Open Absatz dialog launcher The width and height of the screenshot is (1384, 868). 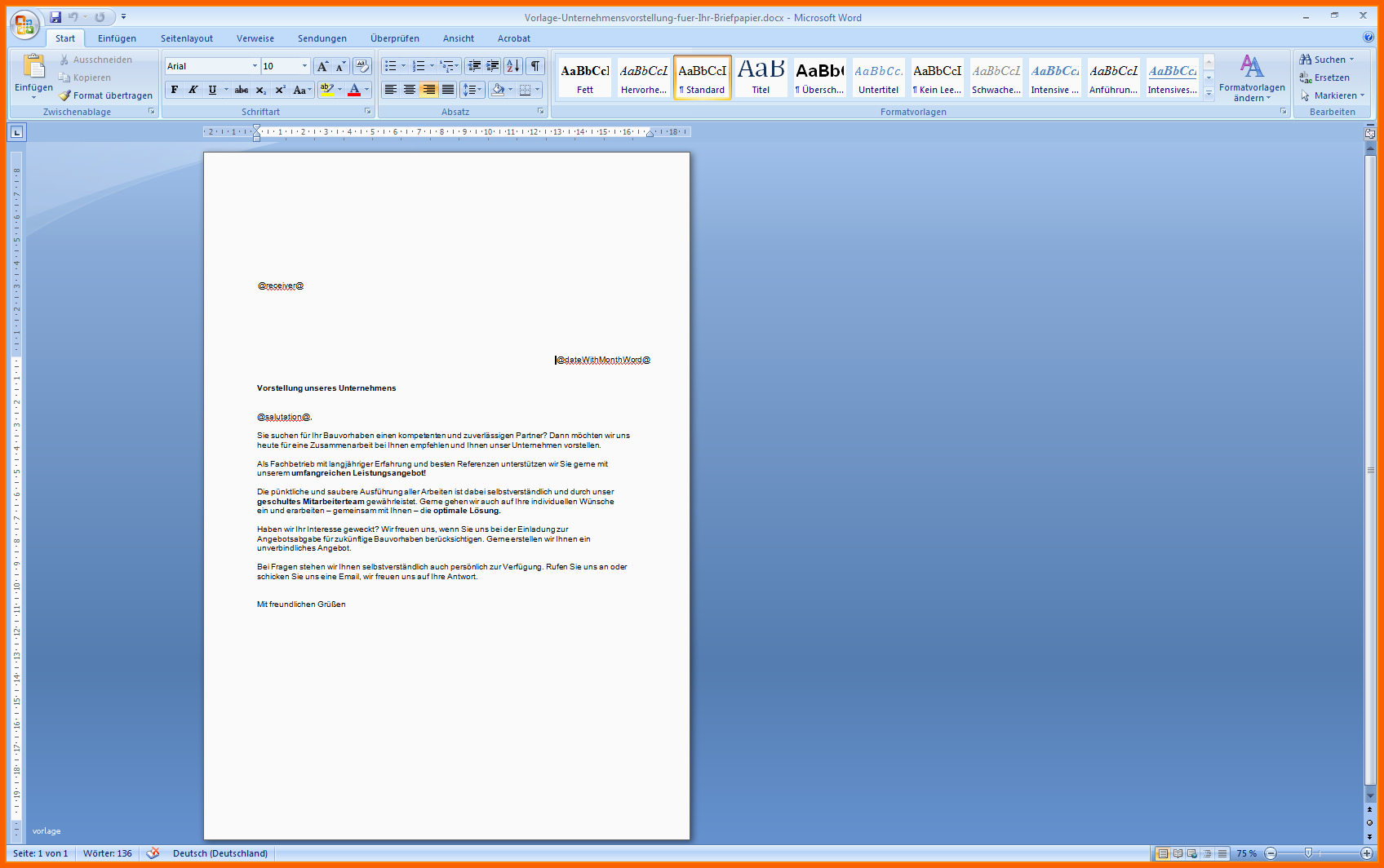540,111
